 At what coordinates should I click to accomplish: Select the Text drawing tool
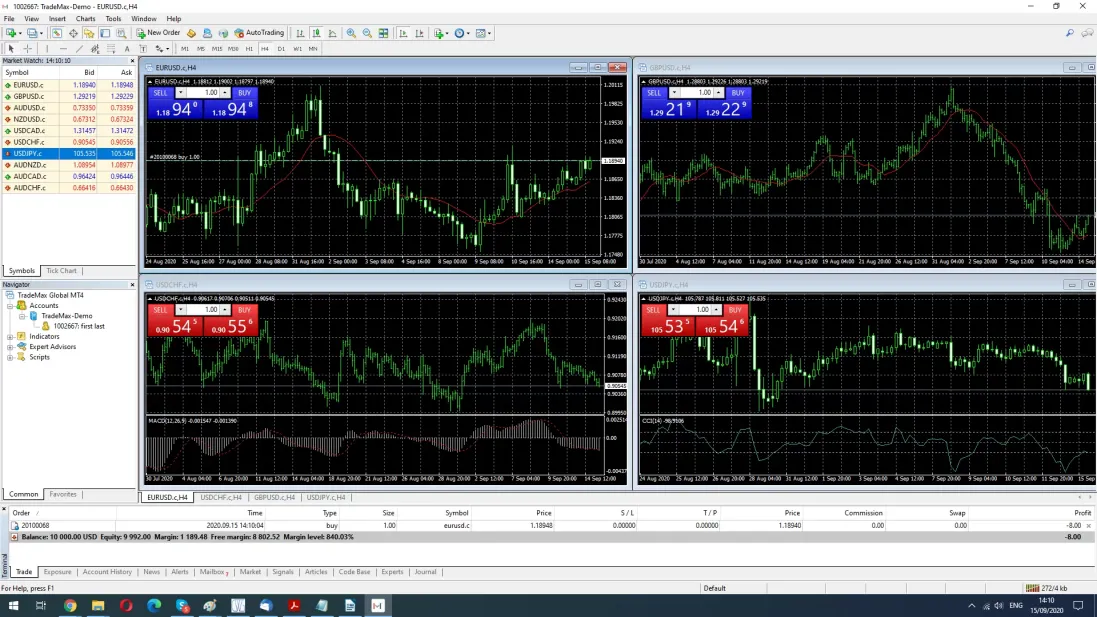click(x=127, y=49)
